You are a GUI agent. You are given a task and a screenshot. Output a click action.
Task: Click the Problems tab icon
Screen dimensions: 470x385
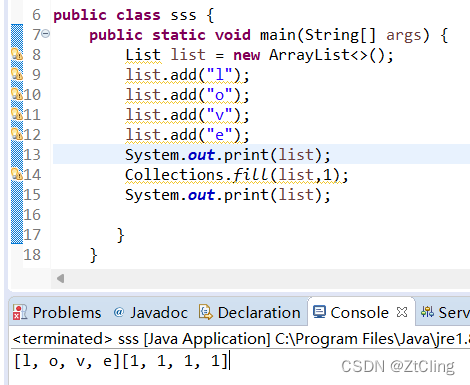20,313
